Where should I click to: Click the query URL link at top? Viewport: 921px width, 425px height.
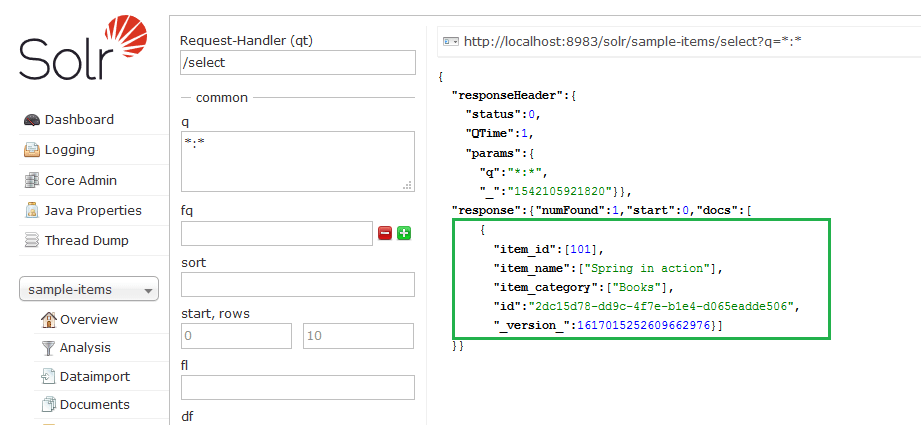tap(632, 42)
